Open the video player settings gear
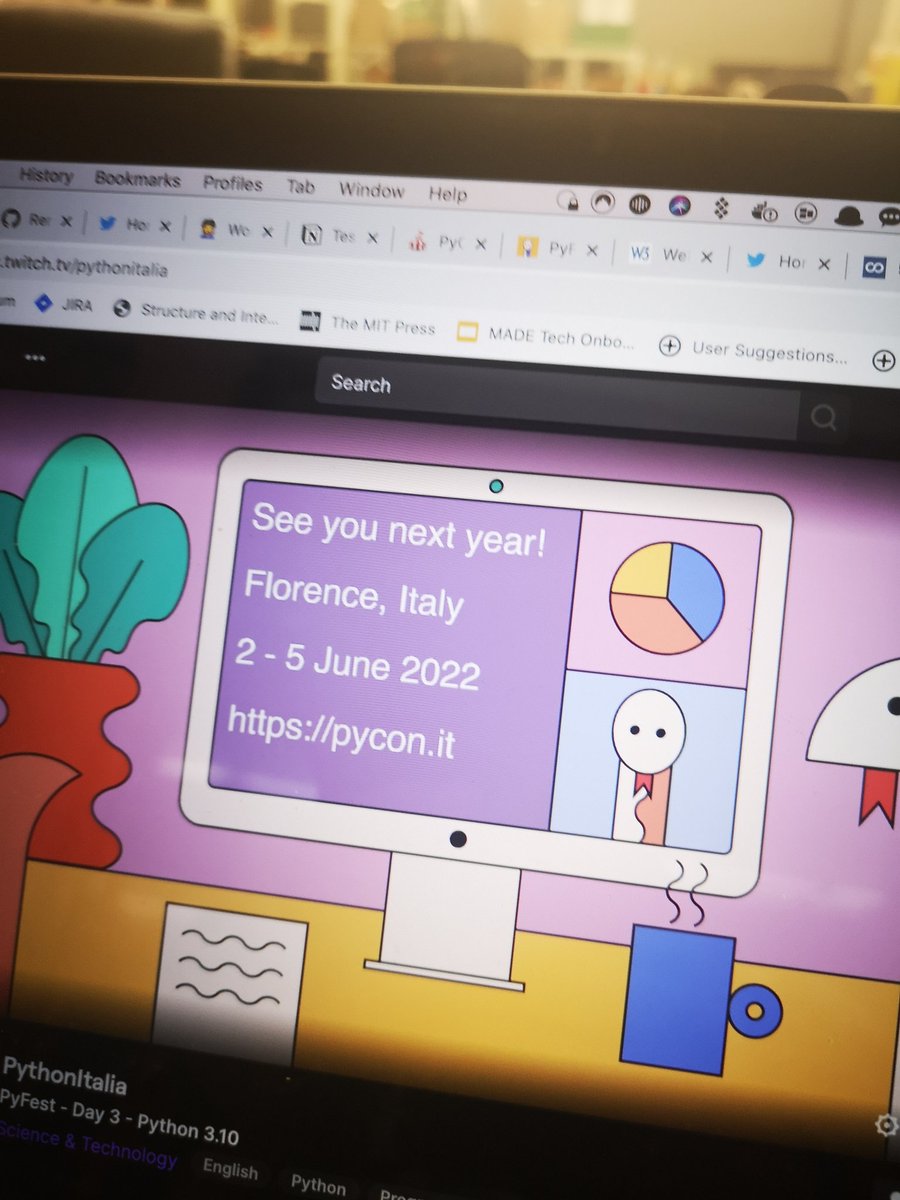 pyautogui.click(x=886, y=1126)
